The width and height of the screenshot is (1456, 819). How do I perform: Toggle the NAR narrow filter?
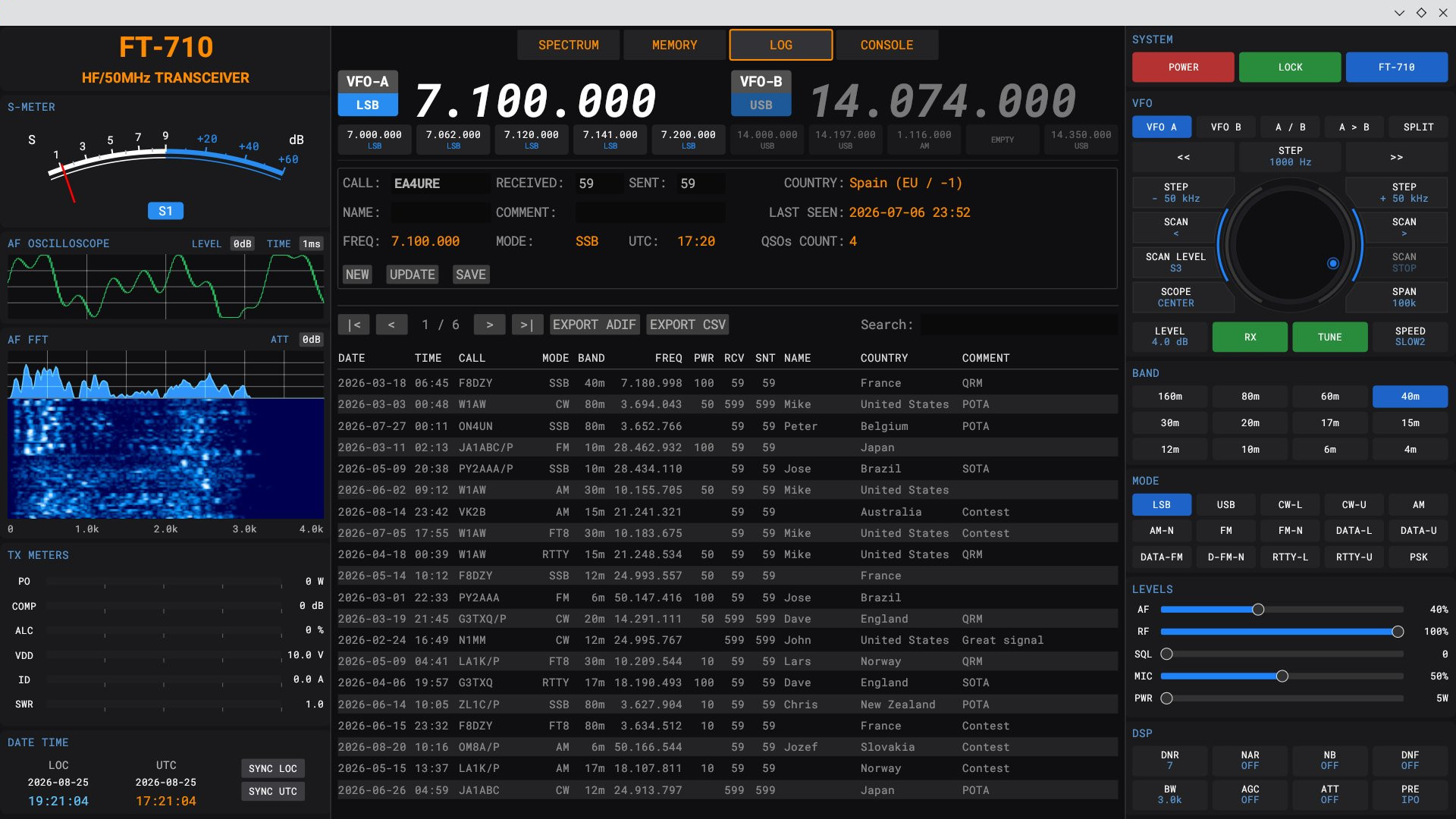(1250, 760)
